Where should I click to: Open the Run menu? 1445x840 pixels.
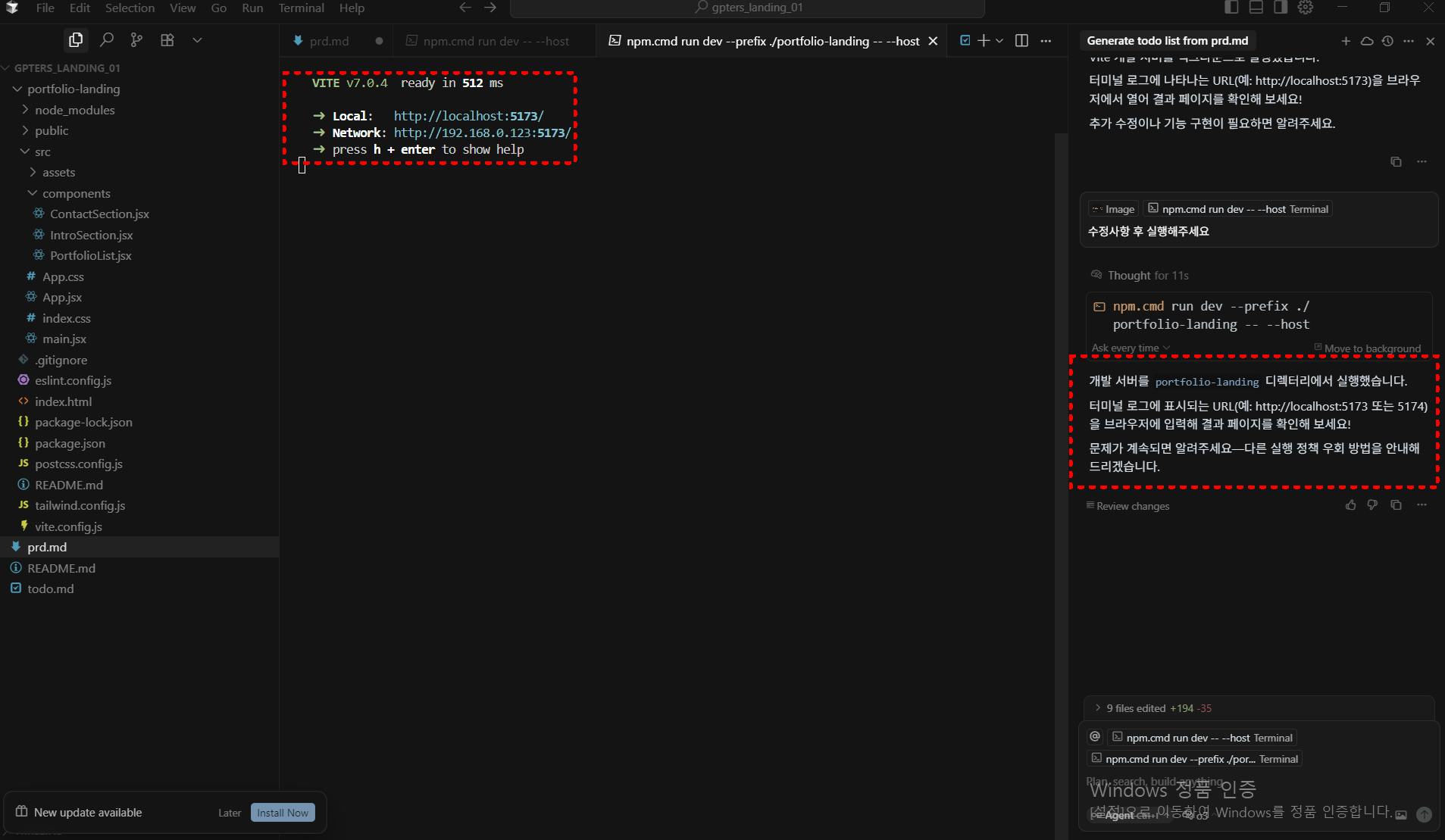click(x=252, y=8)
